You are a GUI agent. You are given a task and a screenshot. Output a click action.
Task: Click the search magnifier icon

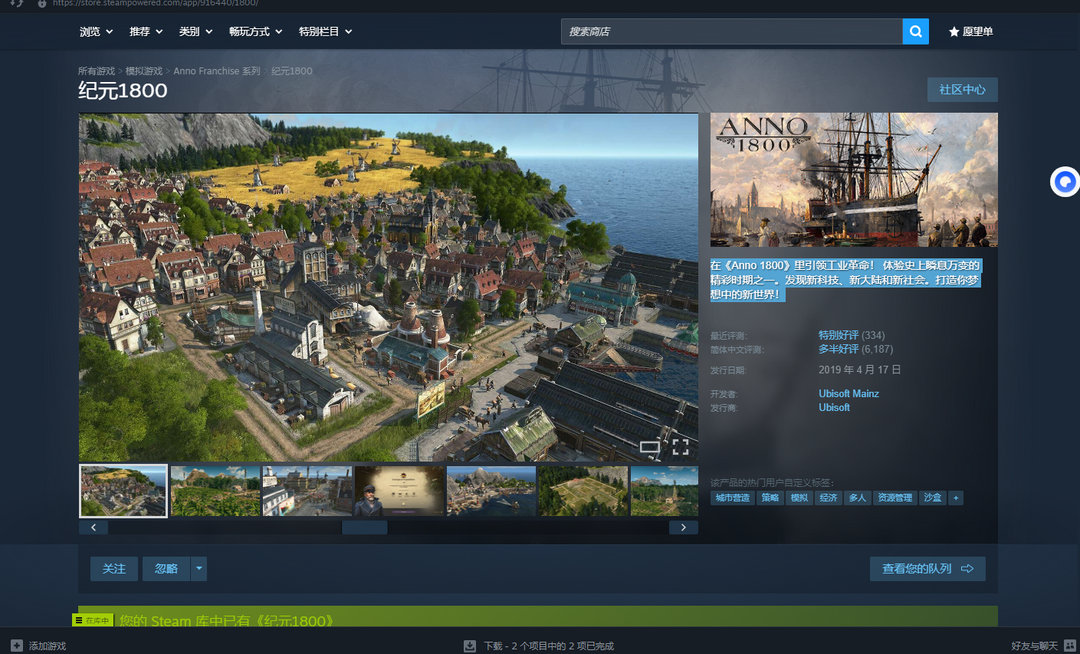915,32
